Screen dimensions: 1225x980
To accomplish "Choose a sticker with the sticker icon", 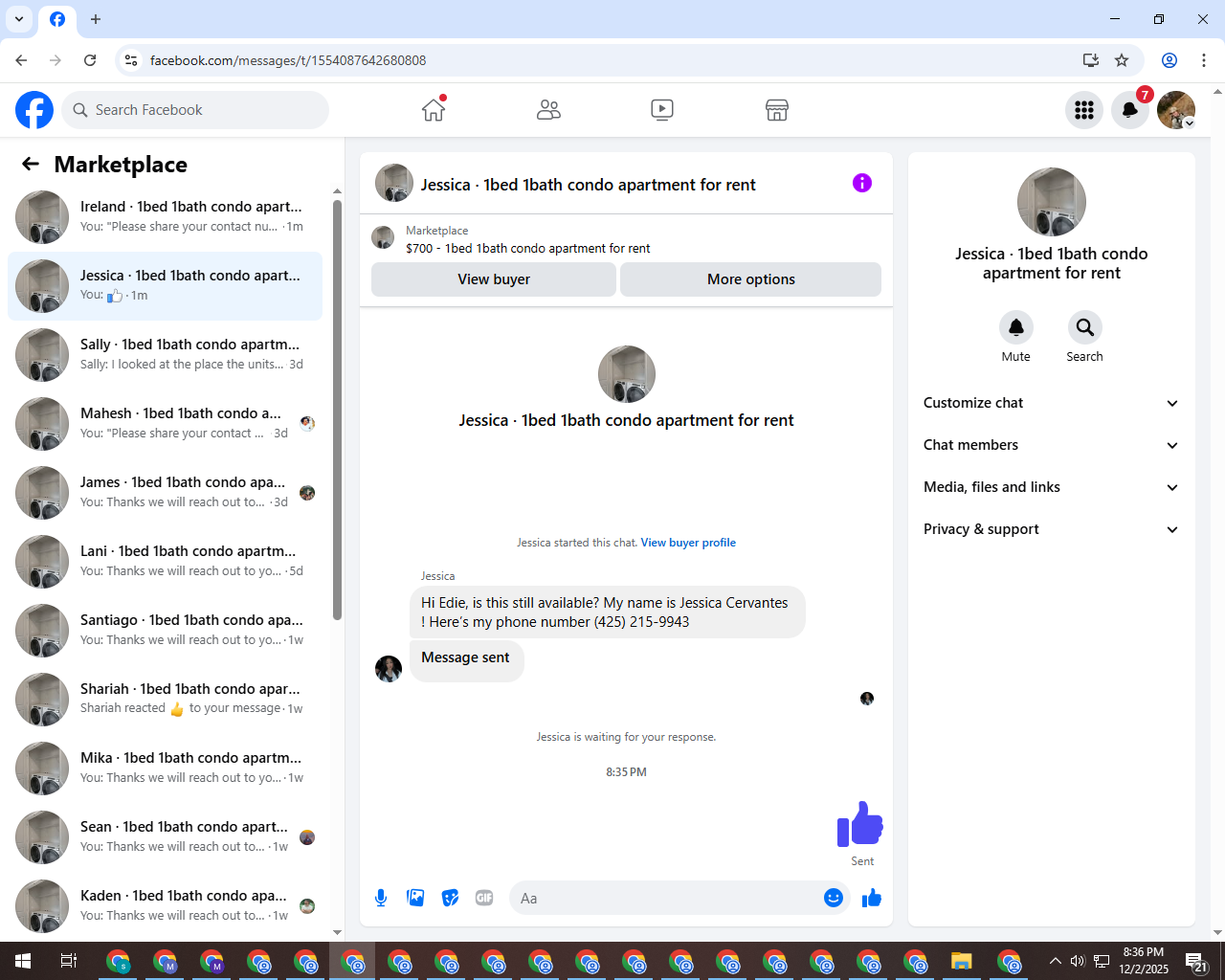I will pos(450,898).
